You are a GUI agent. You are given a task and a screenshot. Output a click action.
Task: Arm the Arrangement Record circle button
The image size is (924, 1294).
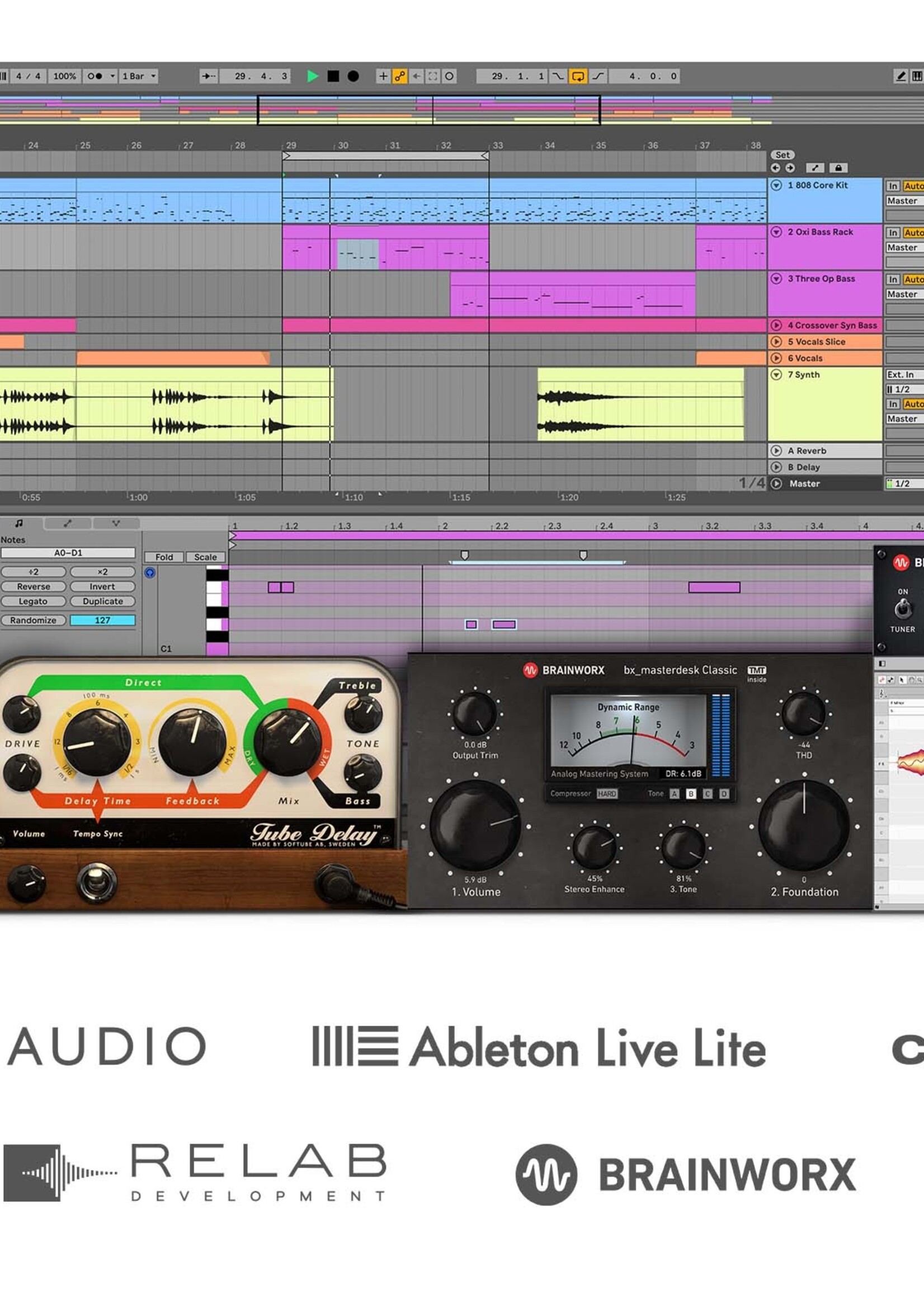pos(353,76)
